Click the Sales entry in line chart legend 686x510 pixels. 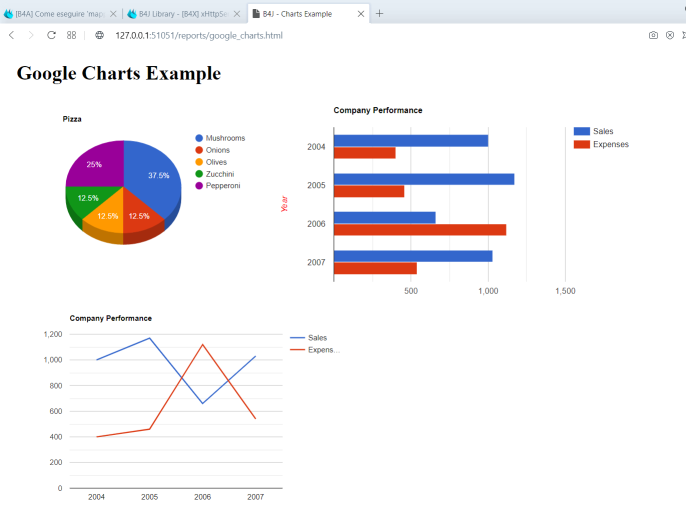(x=309, y=338)
